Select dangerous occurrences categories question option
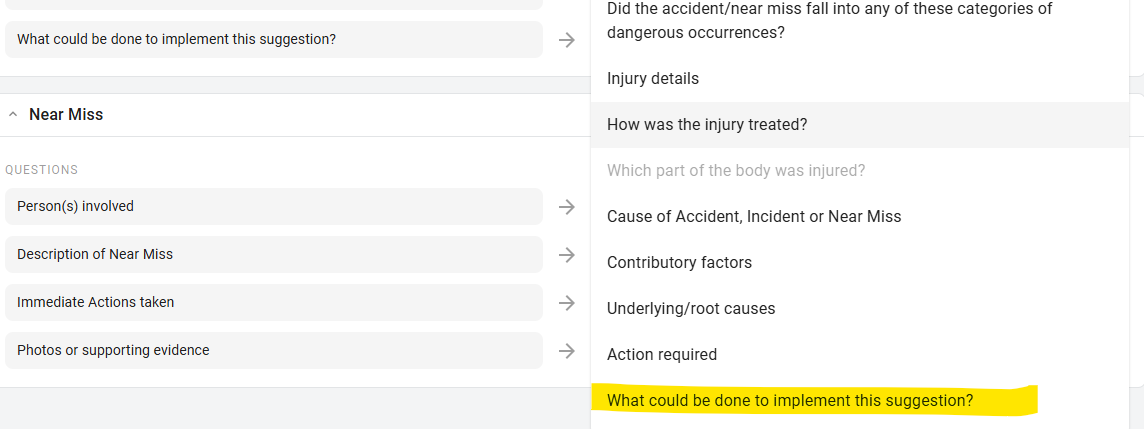The image size is (1144, 429). click(829, 21)
